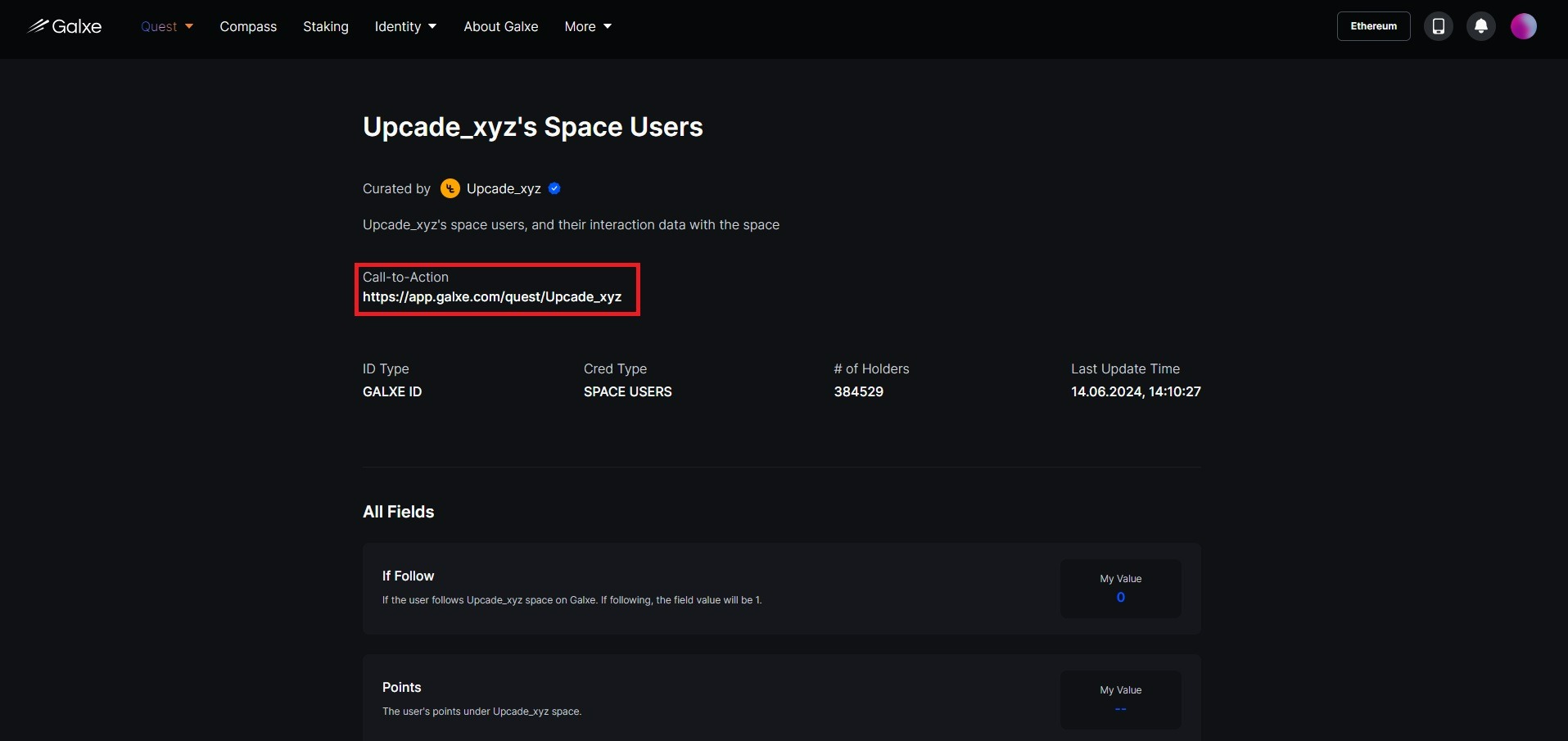The height and width of the screenshot is (741, 1568).
Task: Expand the Quest dropdown menu
Action: point(167,26)
